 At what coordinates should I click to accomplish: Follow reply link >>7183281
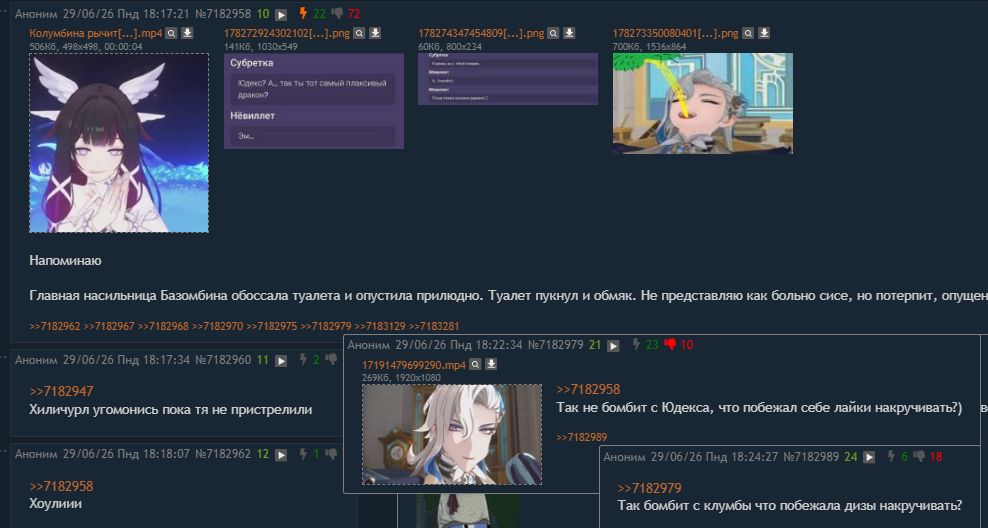pyautogui.click(x=434, y=326)
